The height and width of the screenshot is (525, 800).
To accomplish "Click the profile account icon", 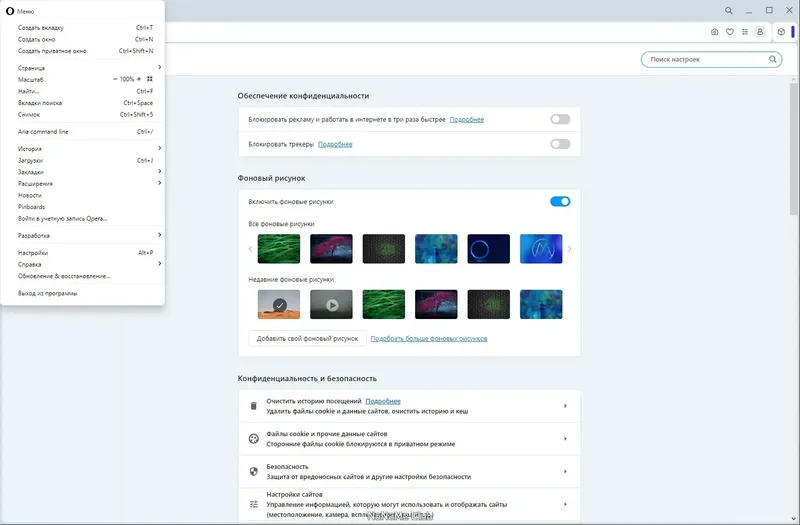I will (x=760, y=32).
